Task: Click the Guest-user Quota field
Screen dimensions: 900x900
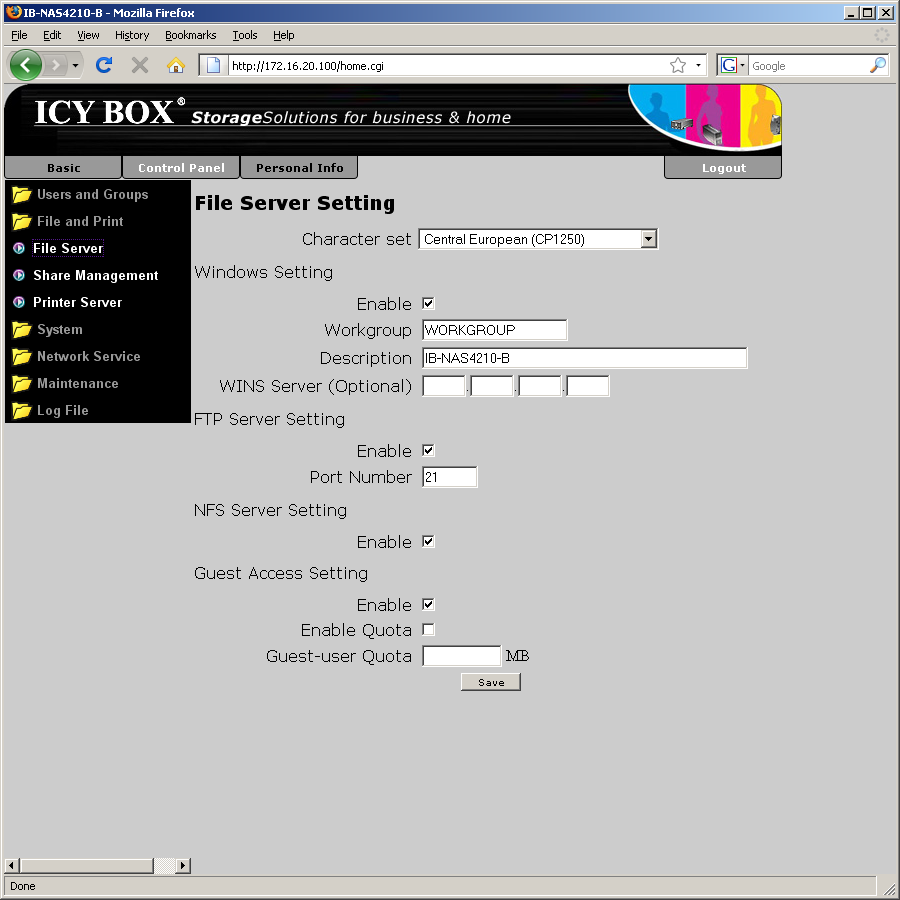Action: click(461, 656)
